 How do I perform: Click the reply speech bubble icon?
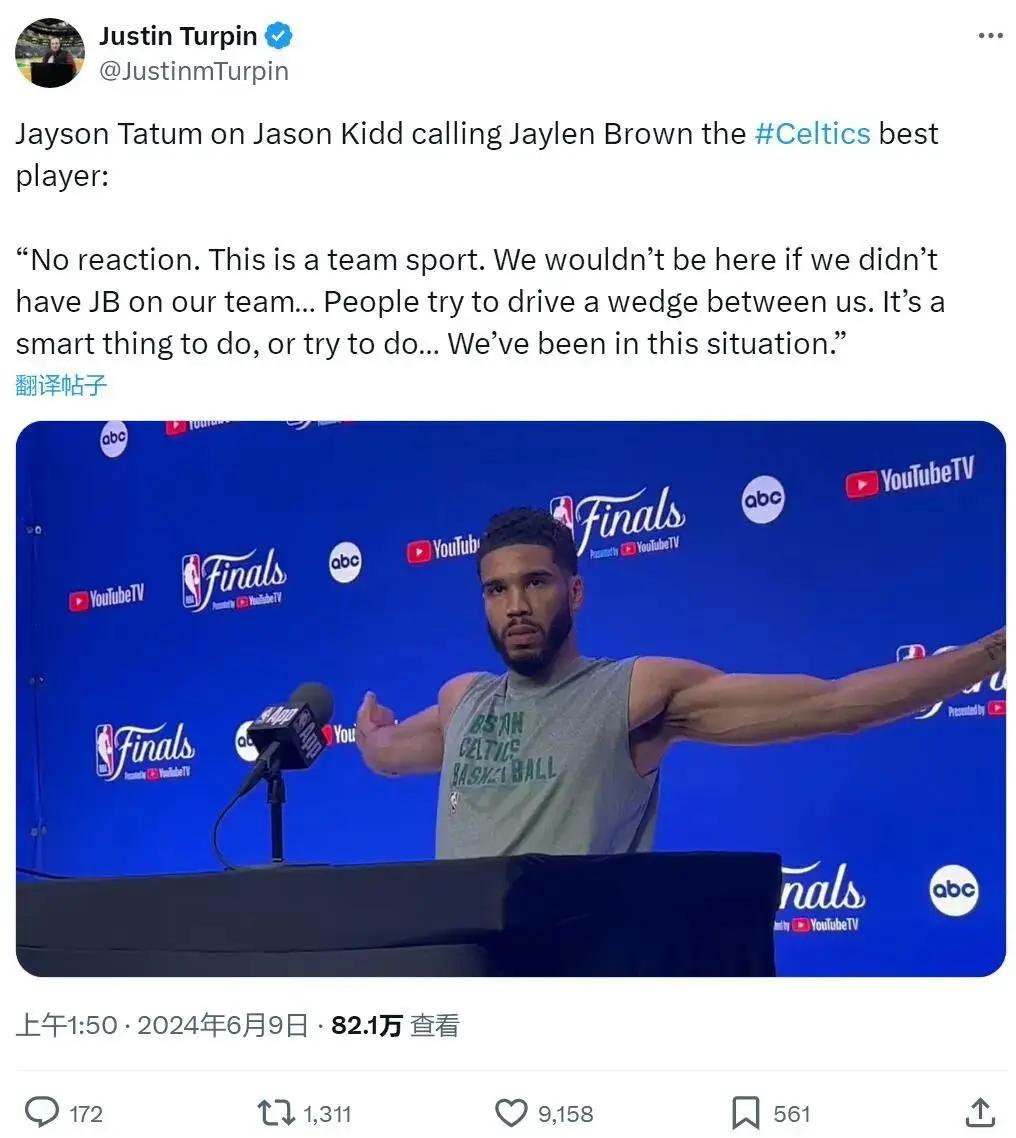pos(42,1112)
